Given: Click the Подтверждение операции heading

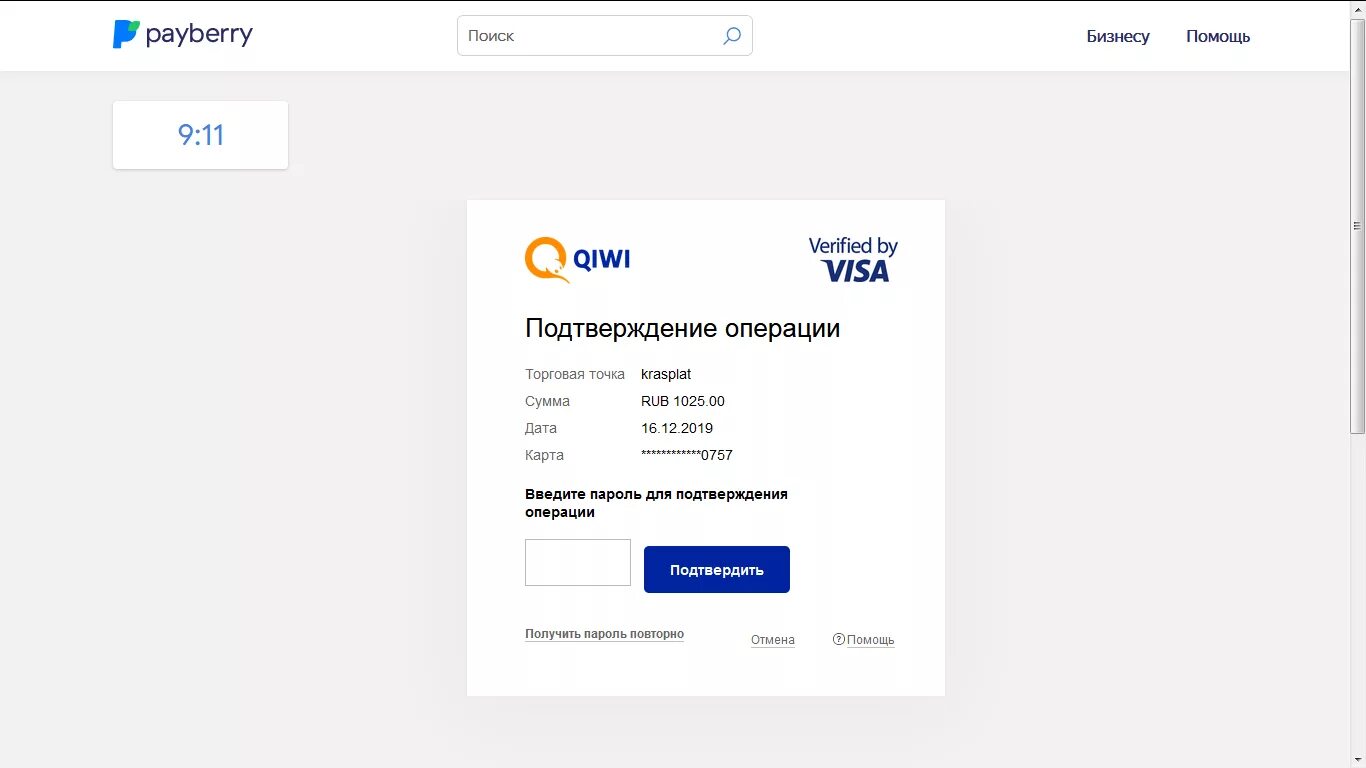Looking at the screenshot, I should pos(682,328).
